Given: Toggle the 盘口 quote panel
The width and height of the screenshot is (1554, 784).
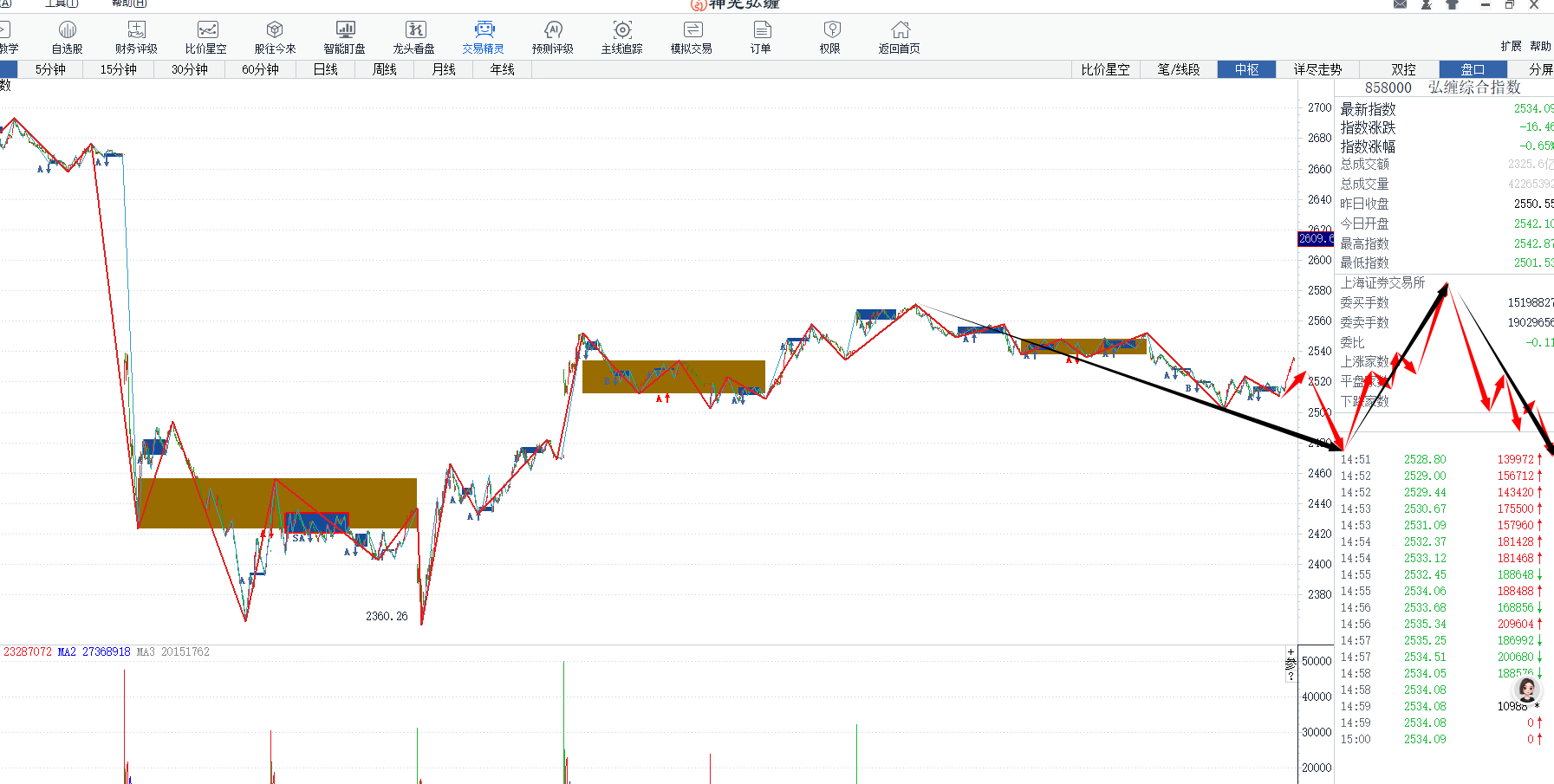Looking at the screenshot, I should (1473, 69).
